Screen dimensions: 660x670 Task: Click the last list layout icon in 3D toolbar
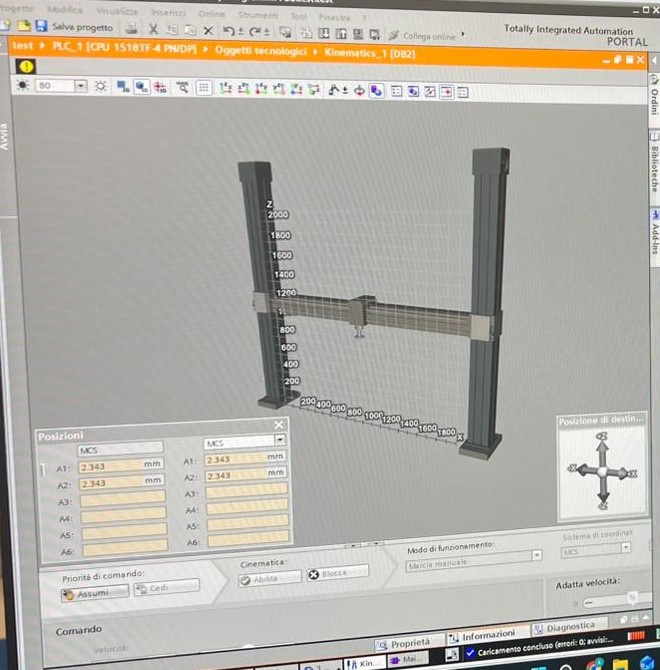(463, 92)
